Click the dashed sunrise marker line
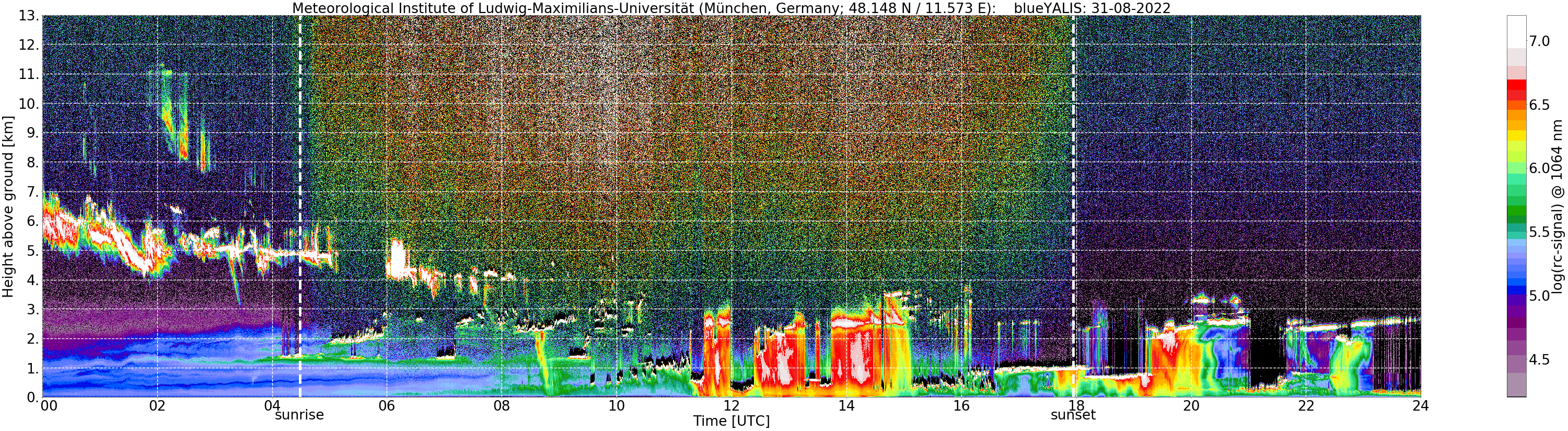Viewport: 1568px width, 431px height. 300,206
